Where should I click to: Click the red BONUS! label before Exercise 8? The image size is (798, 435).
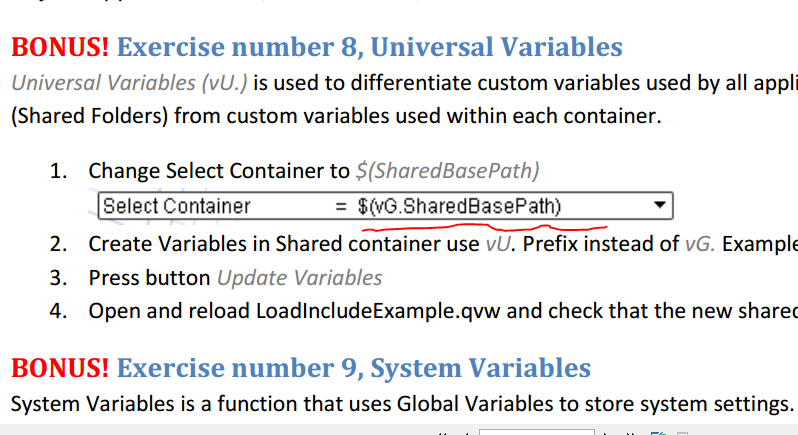click(60, 47)
